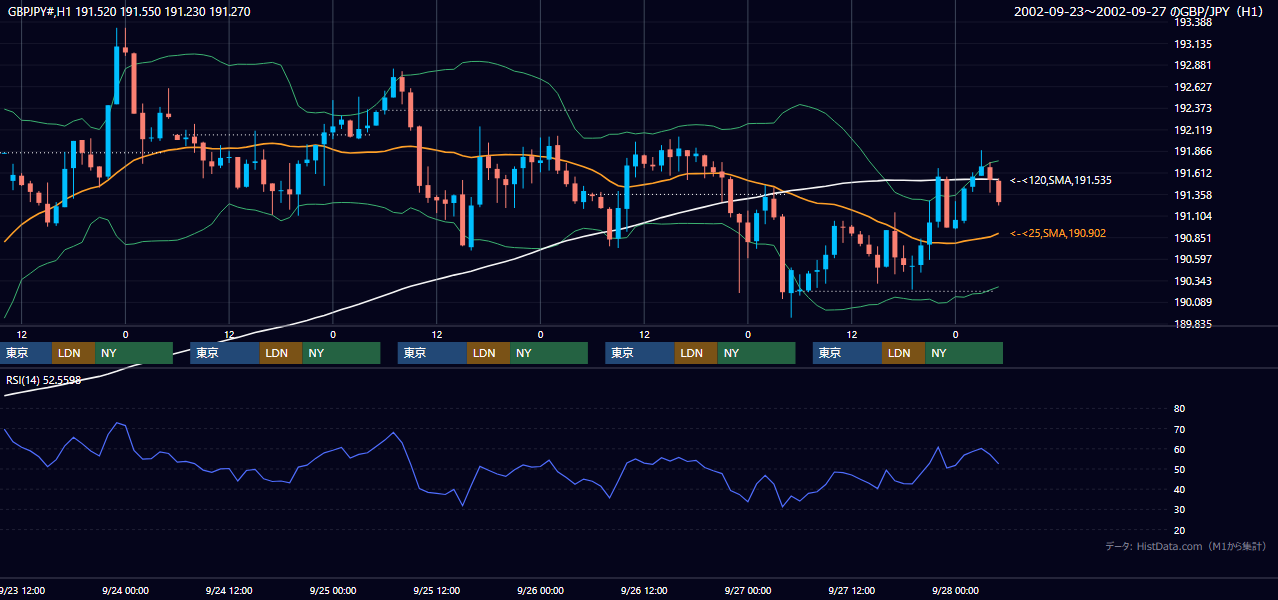The image size is (1278, 600).
Task: Click the 192.119 price axis label
Action: (1192, 130)
